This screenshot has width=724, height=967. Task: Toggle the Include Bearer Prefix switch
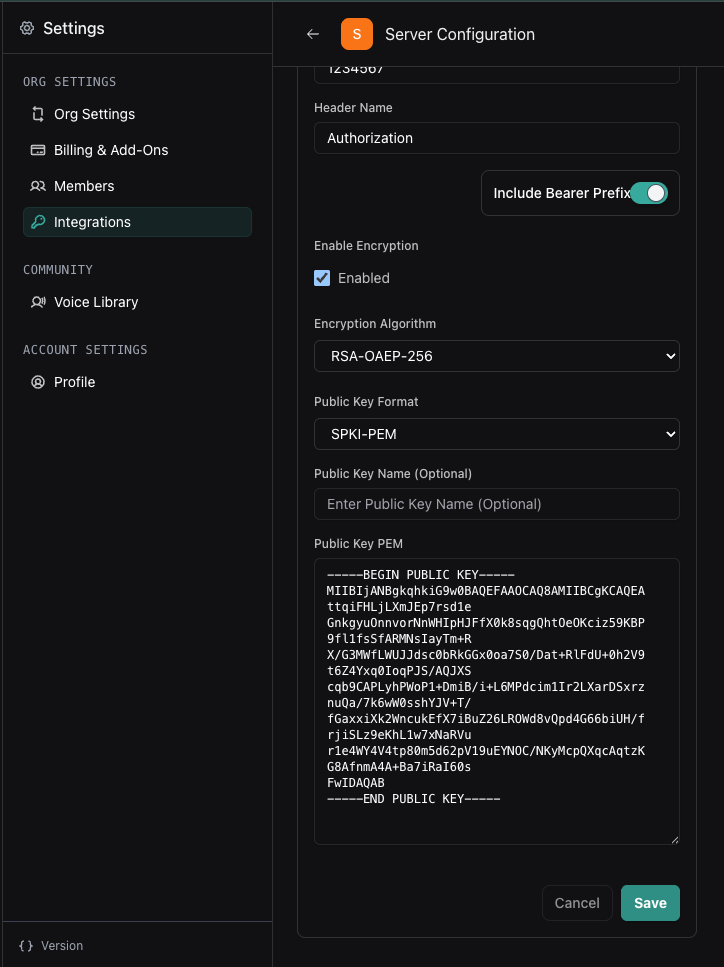(x=649, y=193)
